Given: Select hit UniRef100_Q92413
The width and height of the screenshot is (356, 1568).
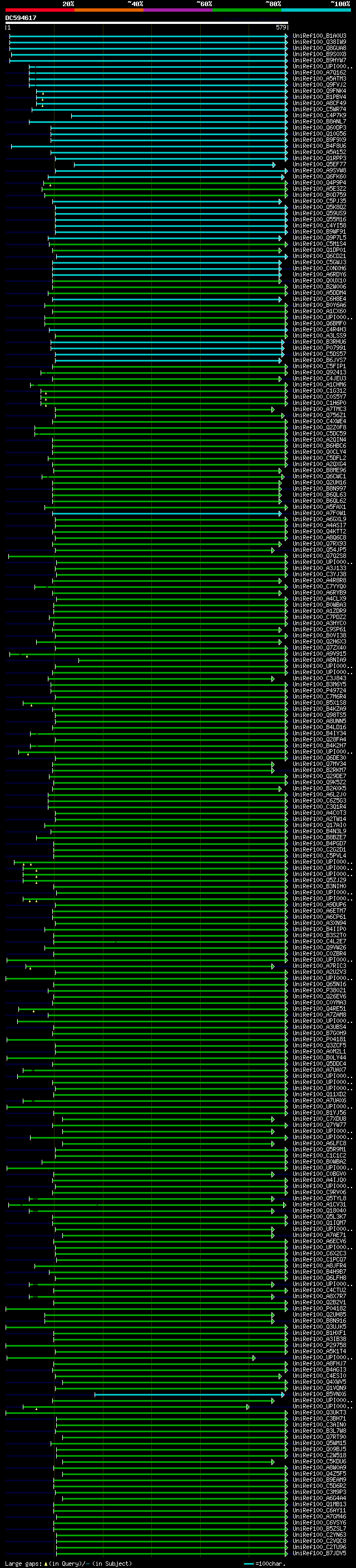Looking at the screenshot, I should click(319, 373).
